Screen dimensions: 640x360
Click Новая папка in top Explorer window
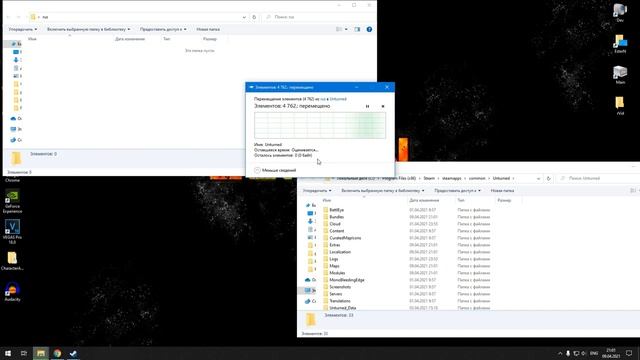click(x=208, y=29)
